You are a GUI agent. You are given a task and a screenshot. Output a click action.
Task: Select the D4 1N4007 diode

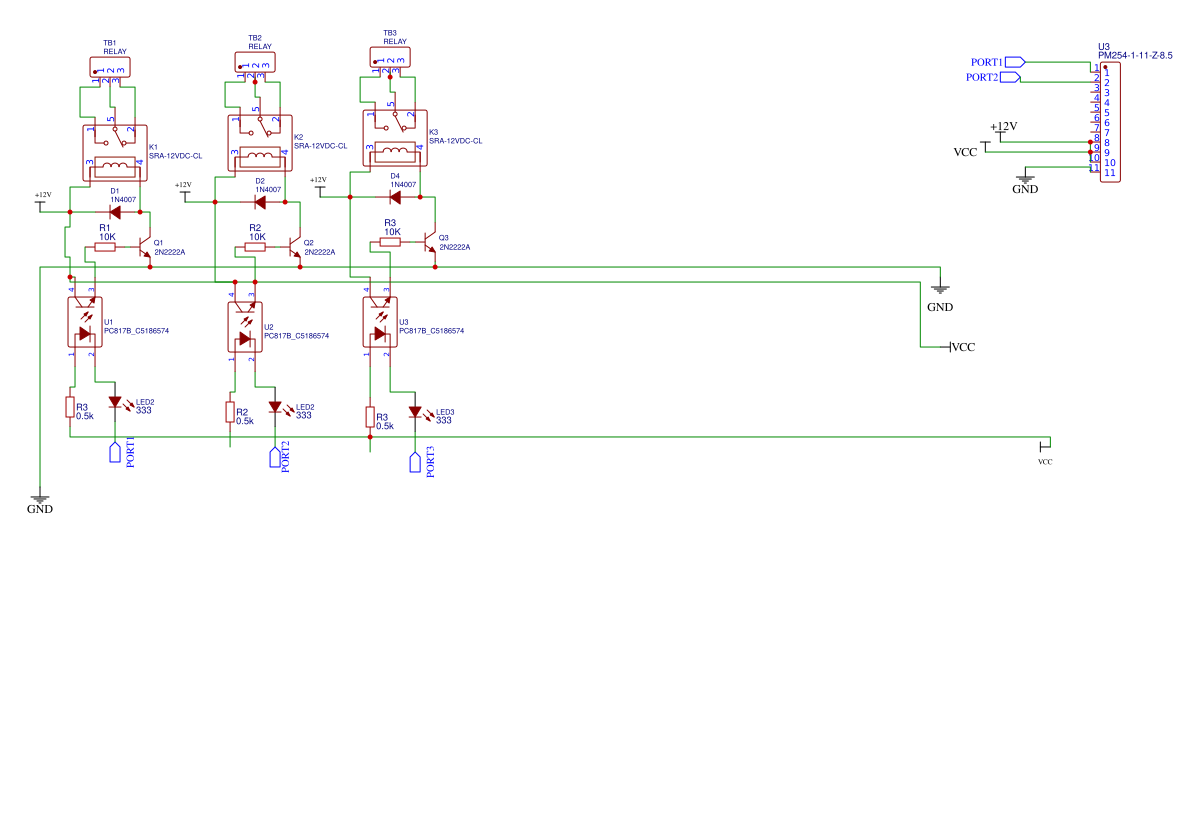click(x=395, y=197)
